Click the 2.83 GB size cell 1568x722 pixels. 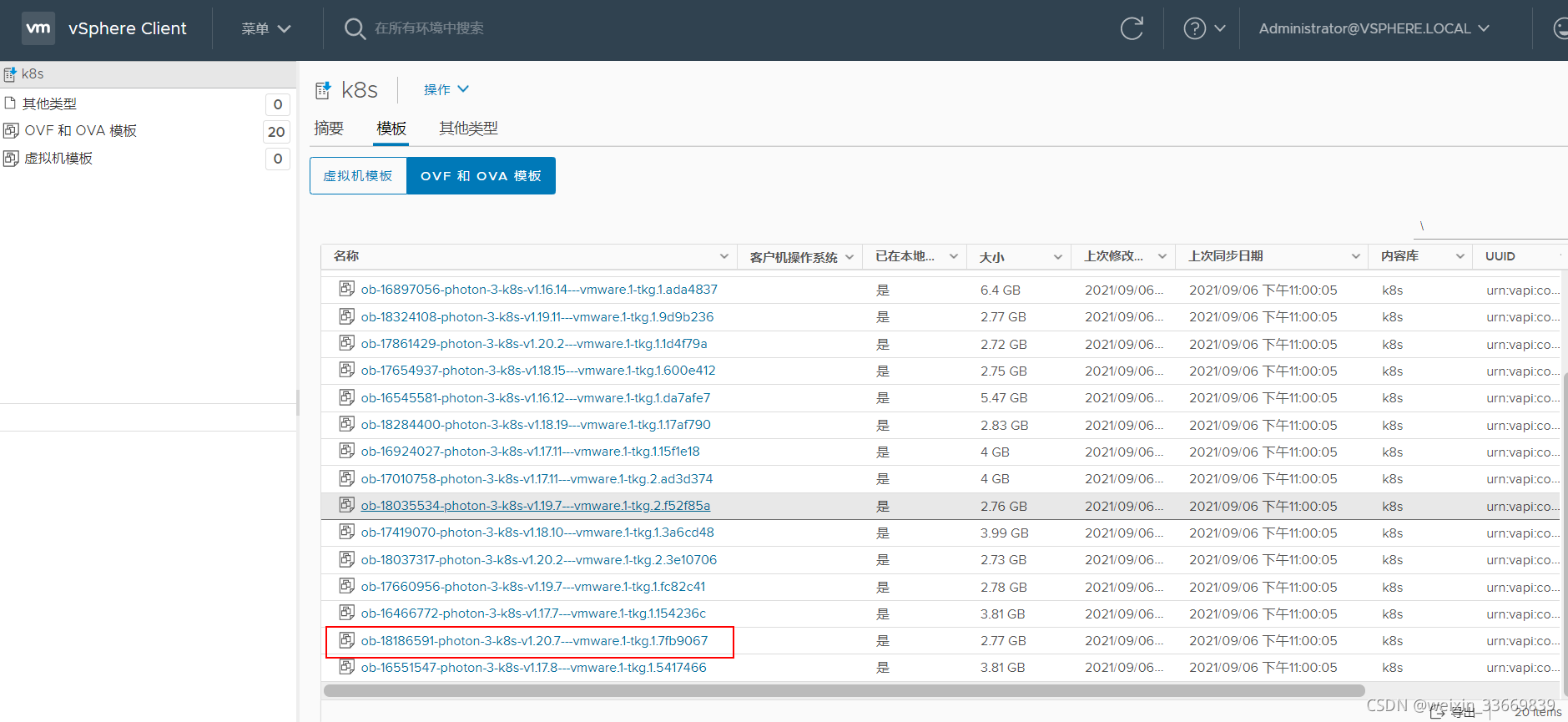1004,425
